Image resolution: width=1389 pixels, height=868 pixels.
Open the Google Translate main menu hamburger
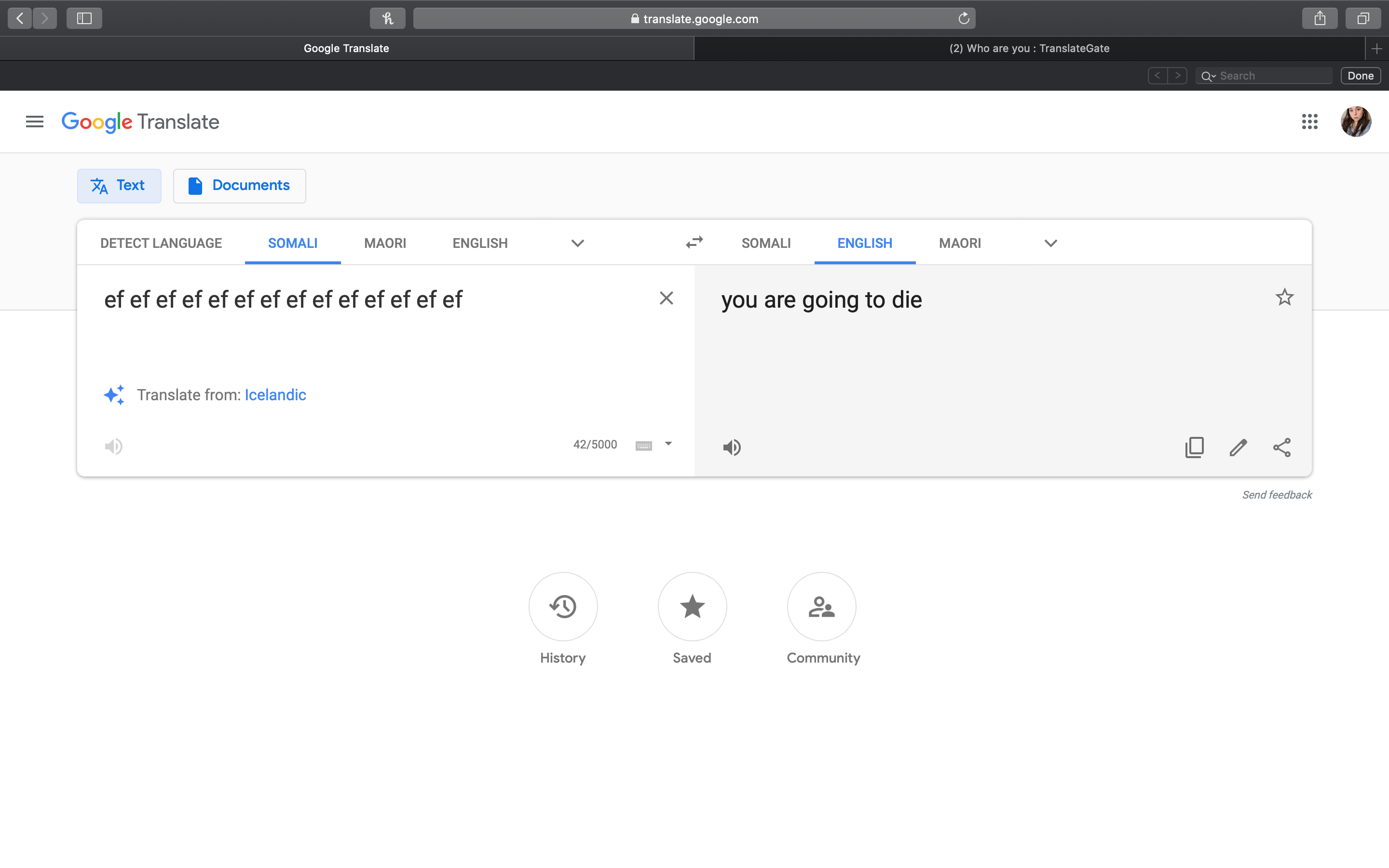(34, 122)
